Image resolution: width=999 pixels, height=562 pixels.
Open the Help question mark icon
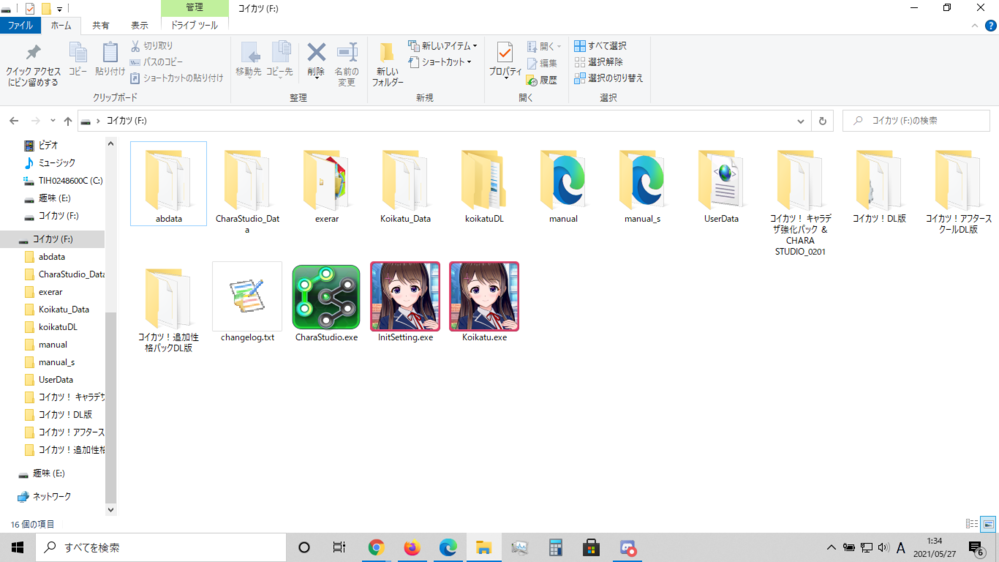point(990,25)
